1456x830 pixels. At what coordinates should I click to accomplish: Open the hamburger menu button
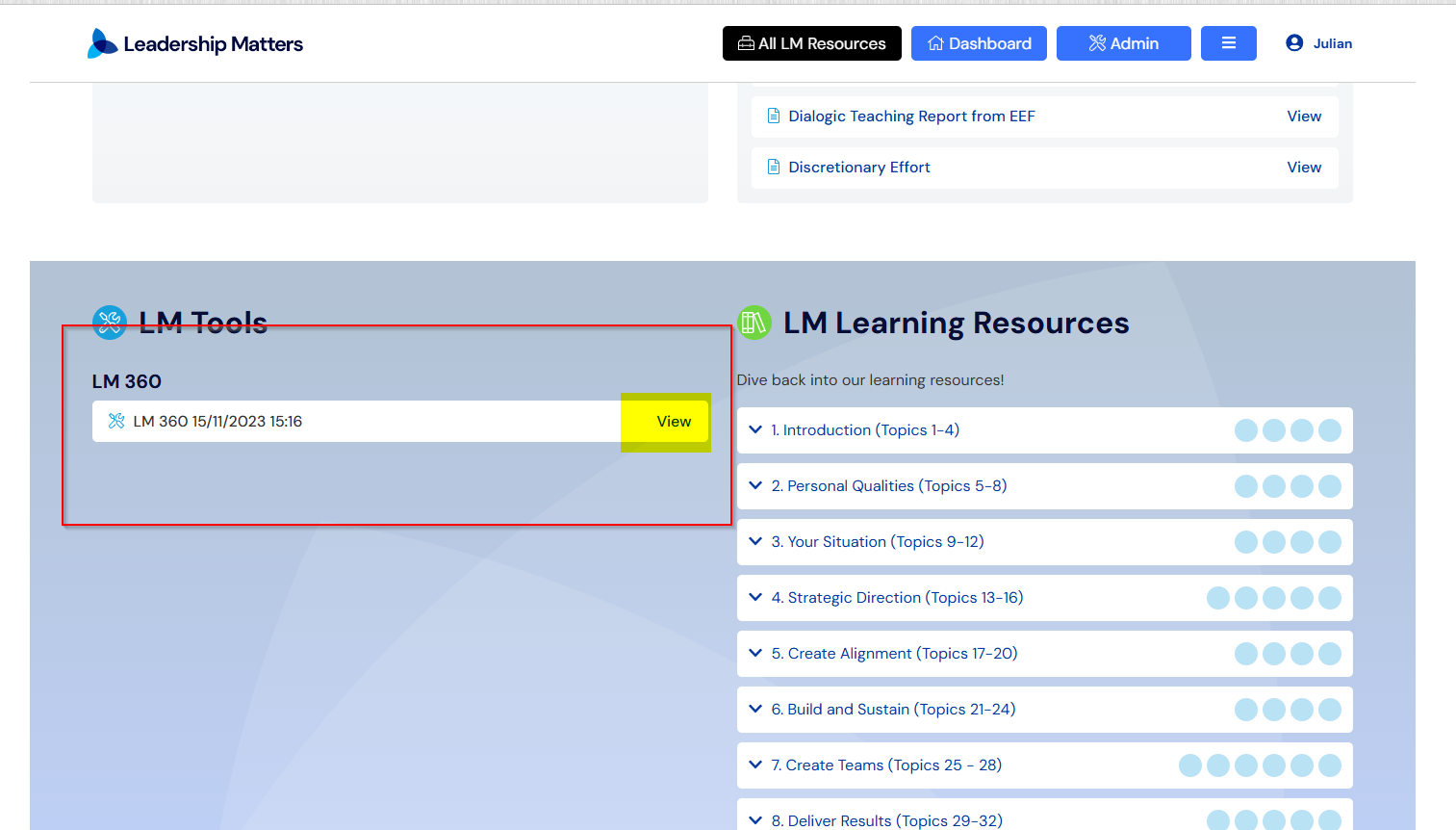1228,43
